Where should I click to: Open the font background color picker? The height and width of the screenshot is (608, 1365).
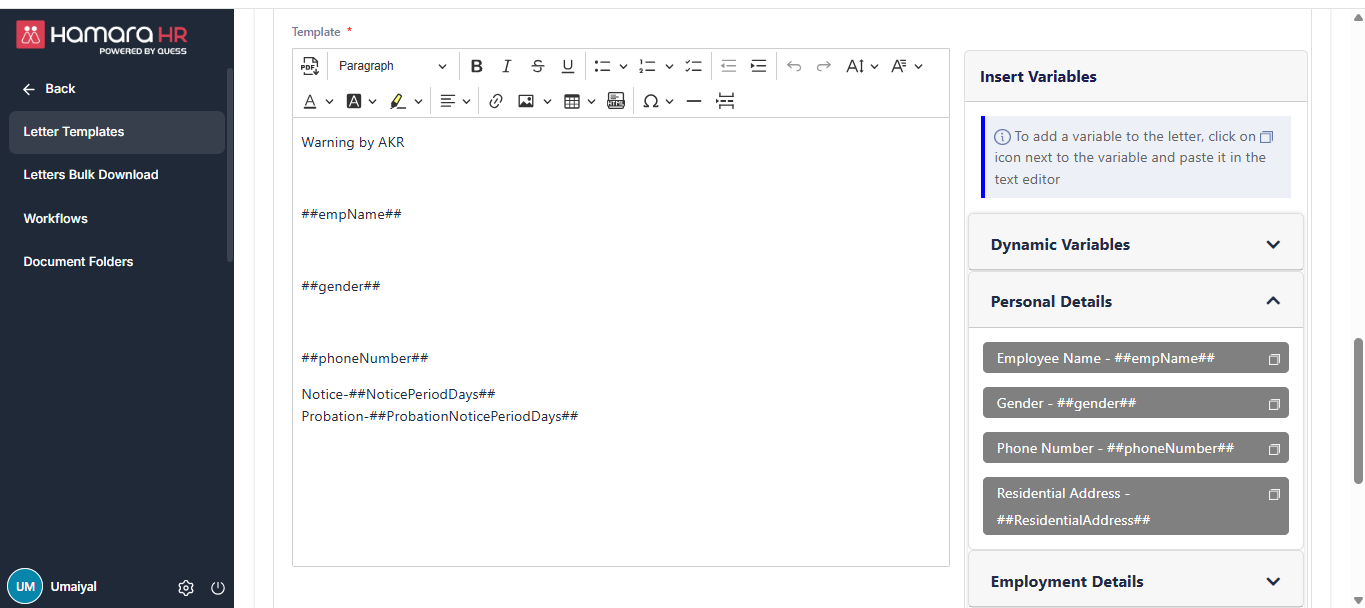coord(361,101)
